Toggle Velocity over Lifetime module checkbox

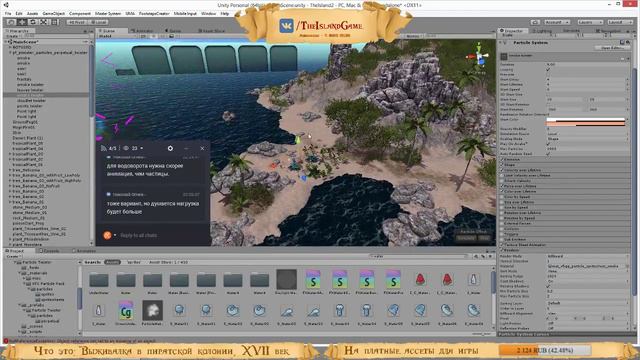pos(502,170)
